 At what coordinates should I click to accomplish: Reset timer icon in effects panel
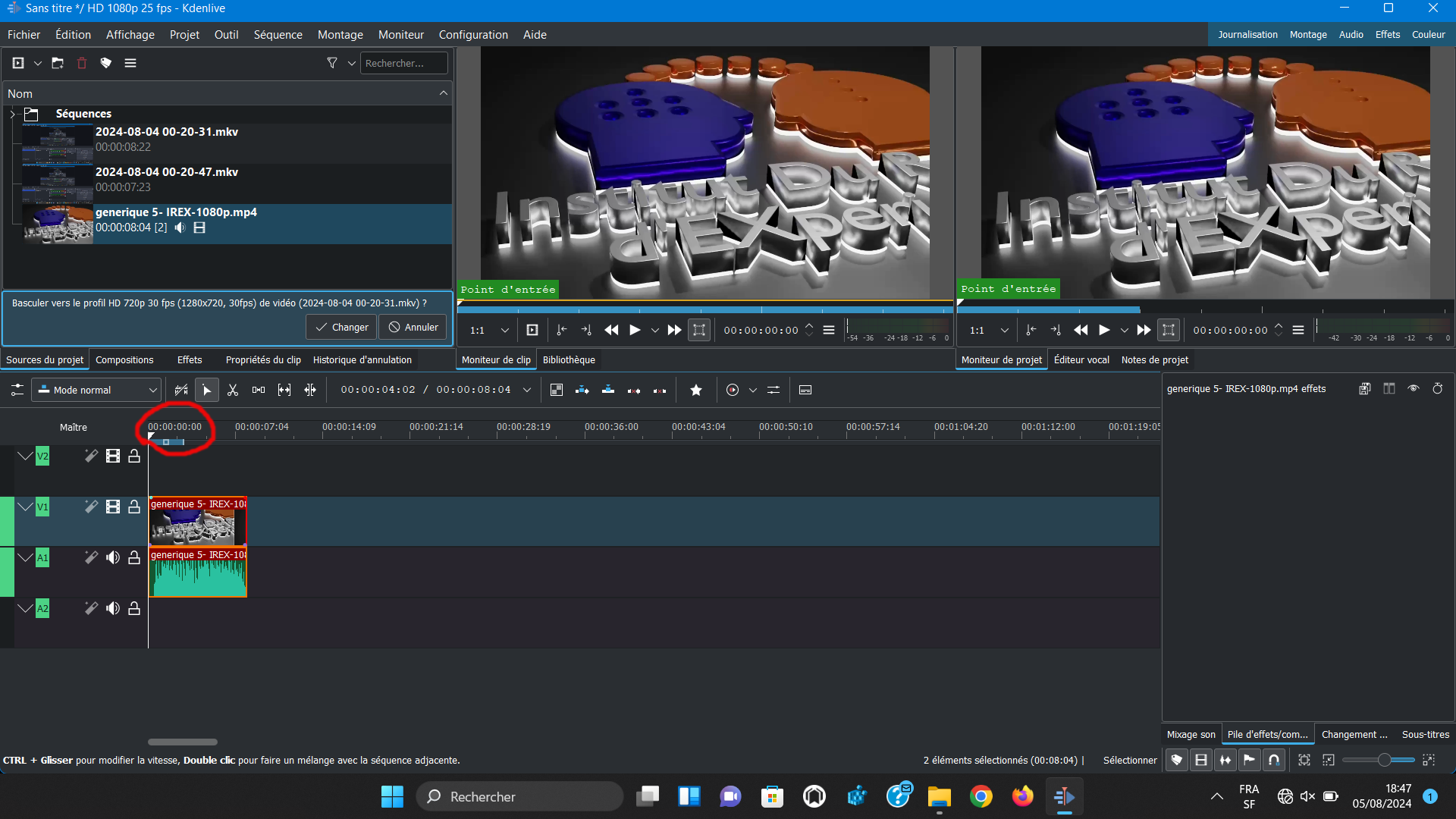coord(1438,388)
